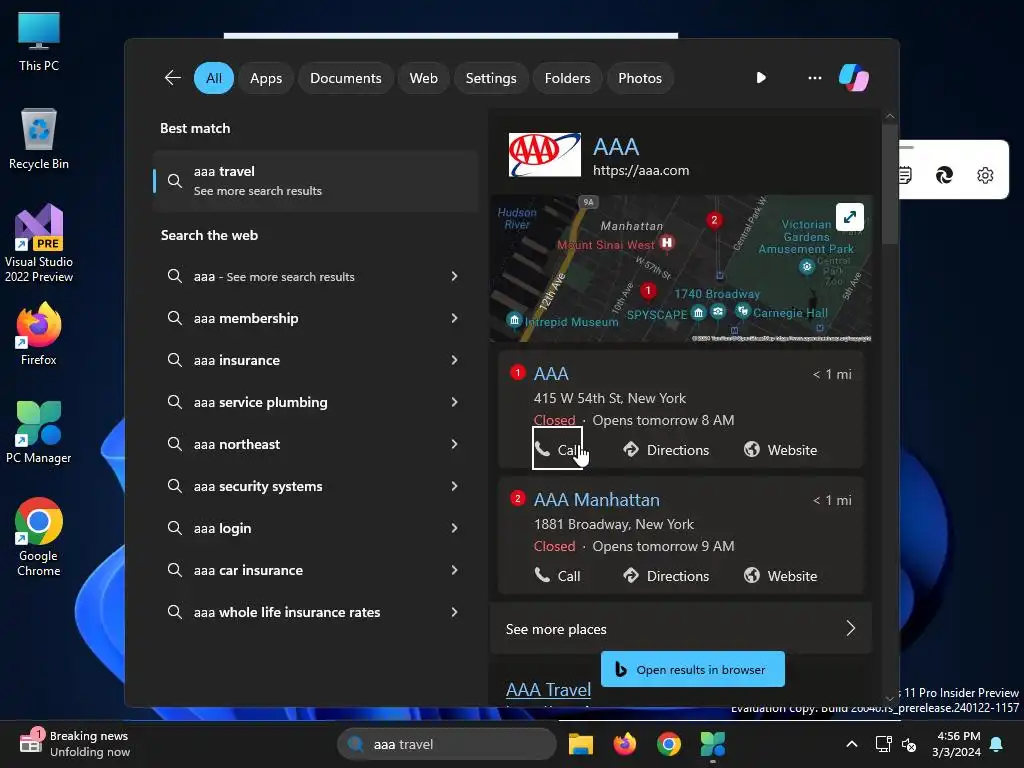Show hidden system tray icons
Image resolution: width=1024 pixels, height=768 pixels.
852,744
